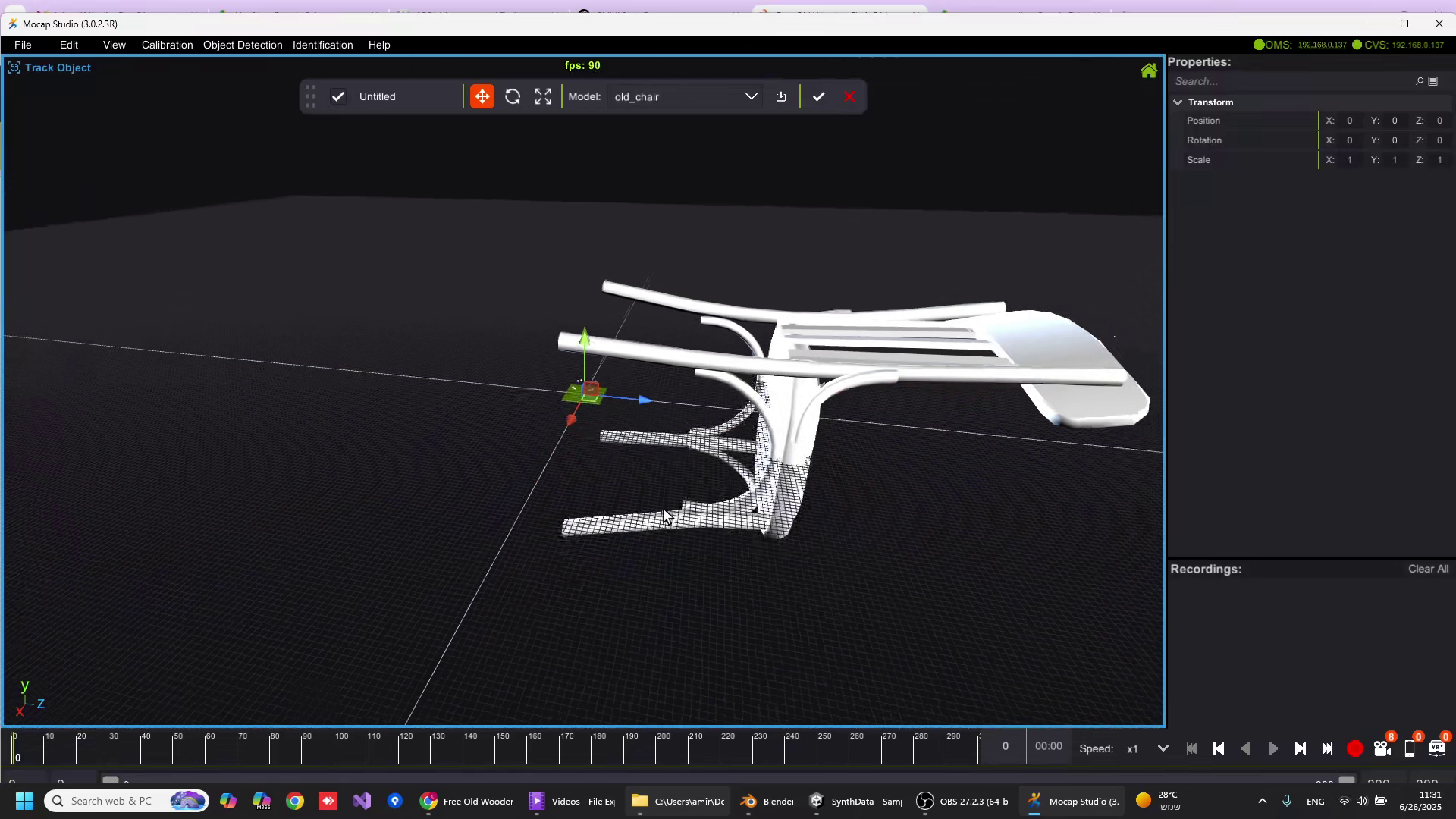The image size is (1456, 819).
Task: Click the import model download icon
Action: click(x=781, y=97)
